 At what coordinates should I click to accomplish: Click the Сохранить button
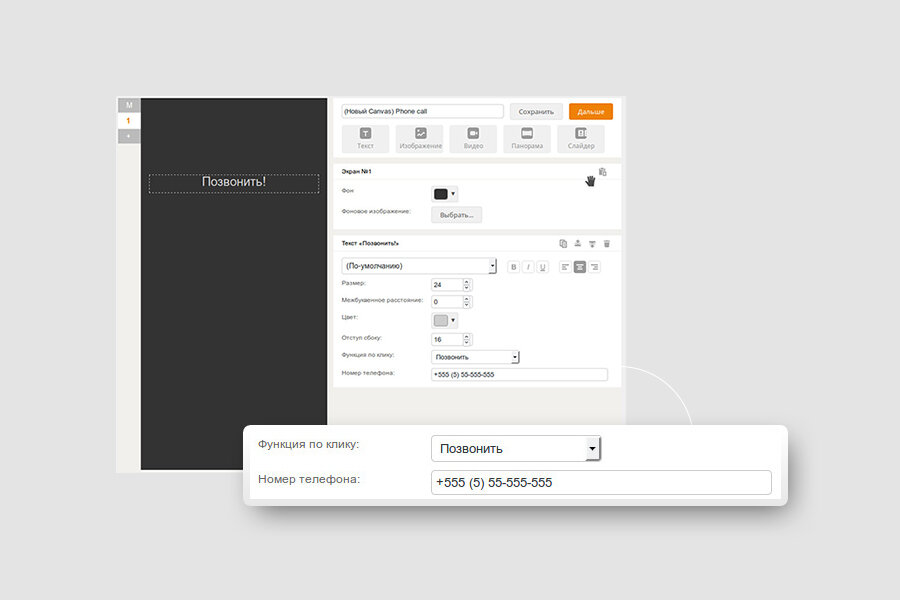click(x=537, y=111)
